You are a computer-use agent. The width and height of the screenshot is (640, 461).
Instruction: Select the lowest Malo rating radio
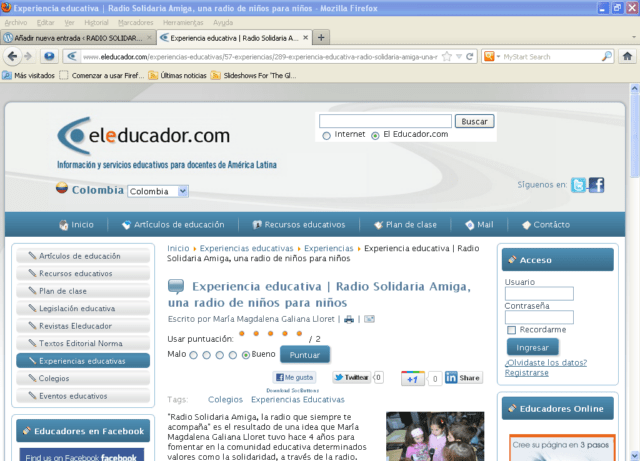(192, 355)
